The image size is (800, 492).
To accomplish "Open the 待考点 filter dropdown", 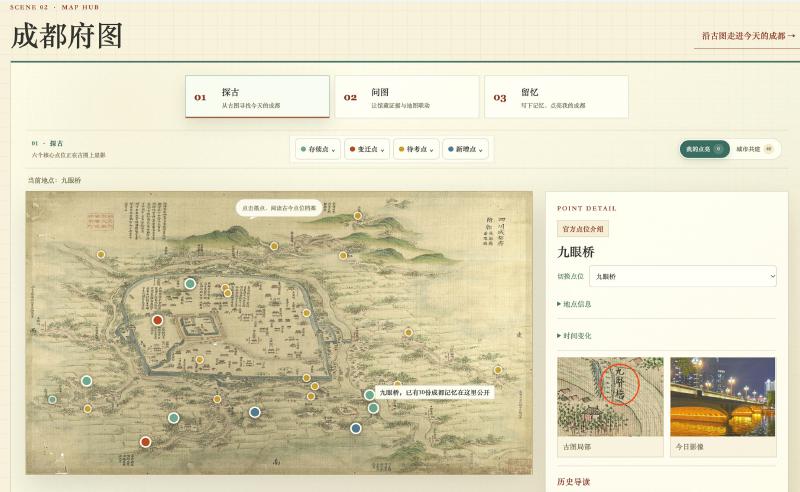I will pos(416,149).
